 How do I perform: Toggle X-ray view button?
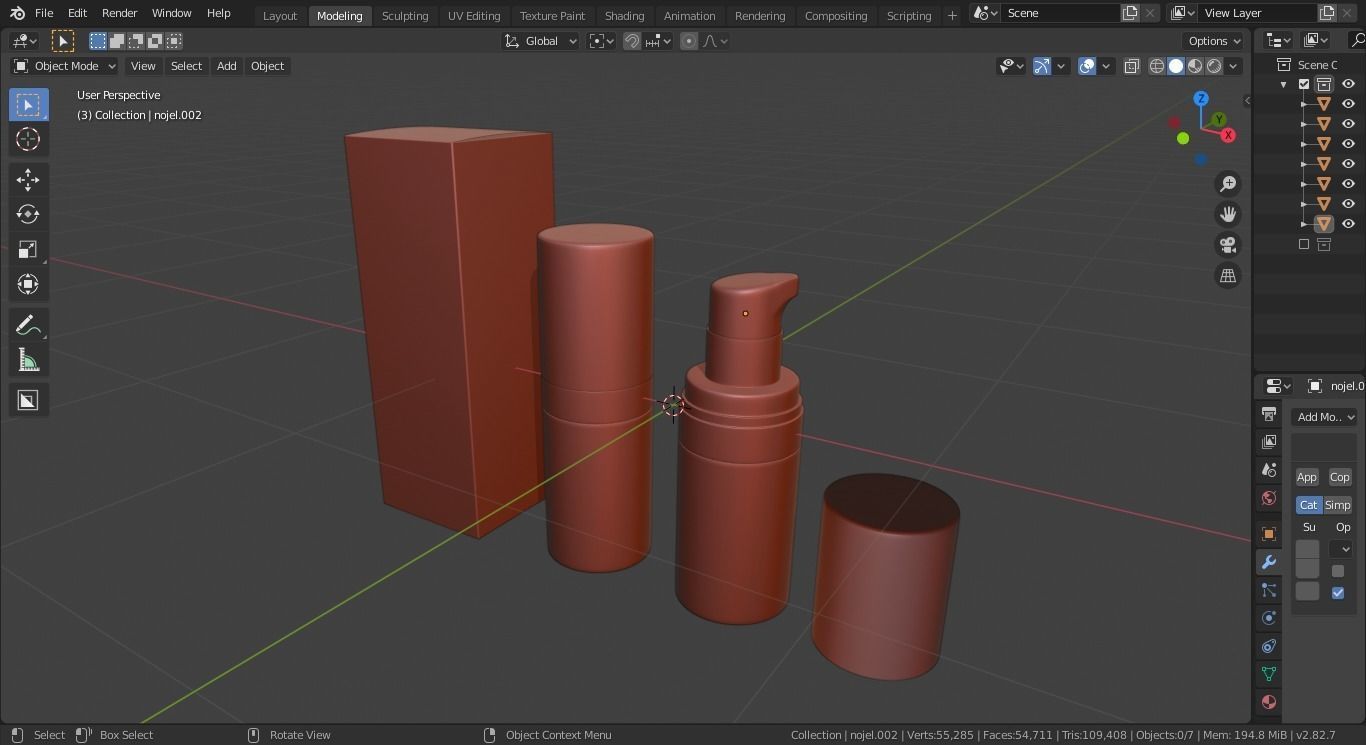click(x=1132, y=66)
